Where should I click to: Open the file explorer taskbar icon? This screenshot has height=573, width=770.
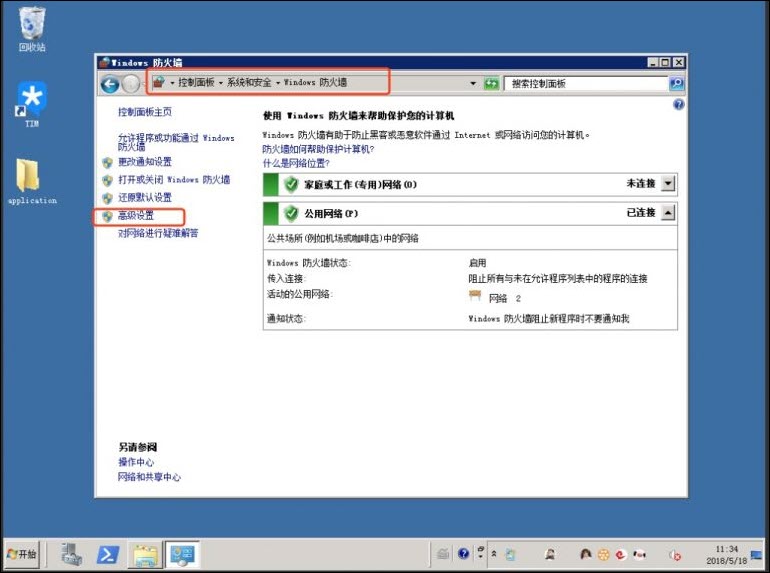(145, 553)
